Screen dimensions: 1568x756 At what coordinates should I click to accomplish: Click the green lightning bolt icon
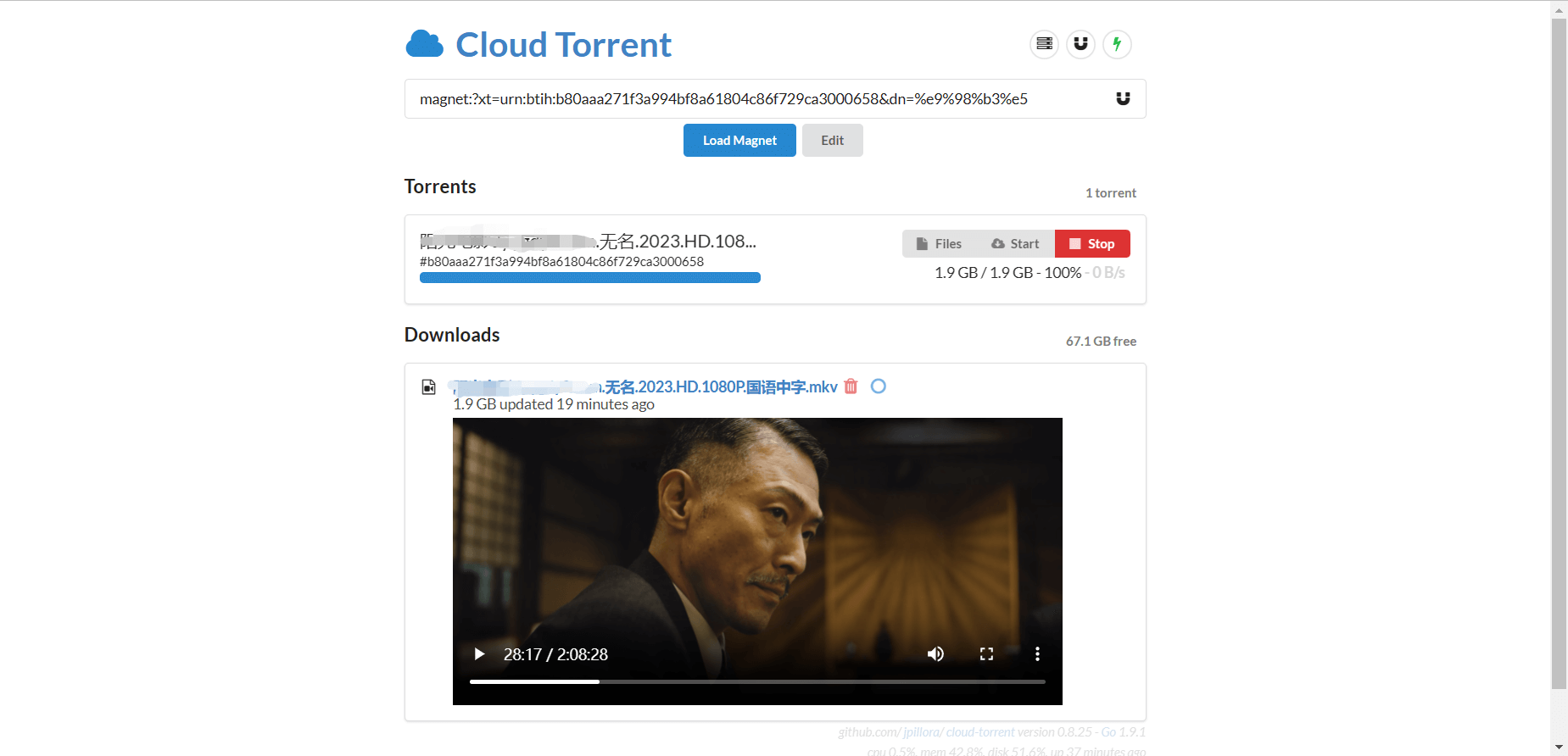[x=1117, y=44]
